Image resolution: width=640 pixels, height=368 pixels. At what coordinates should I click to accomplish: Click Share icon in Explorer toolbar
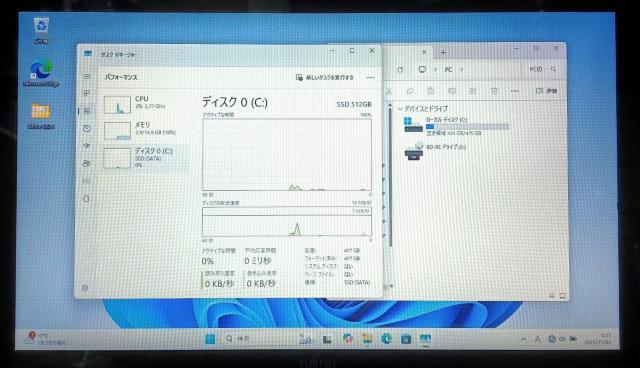[x=473, y=91]
